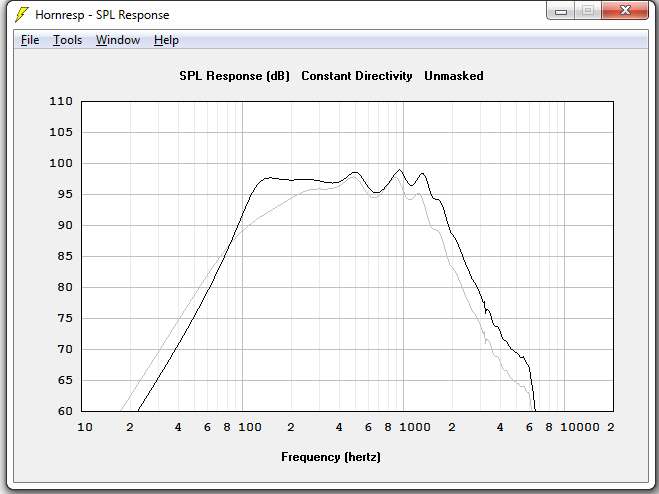
Task: Click the 110 value on the dB axis
Action: coord(61,101)
